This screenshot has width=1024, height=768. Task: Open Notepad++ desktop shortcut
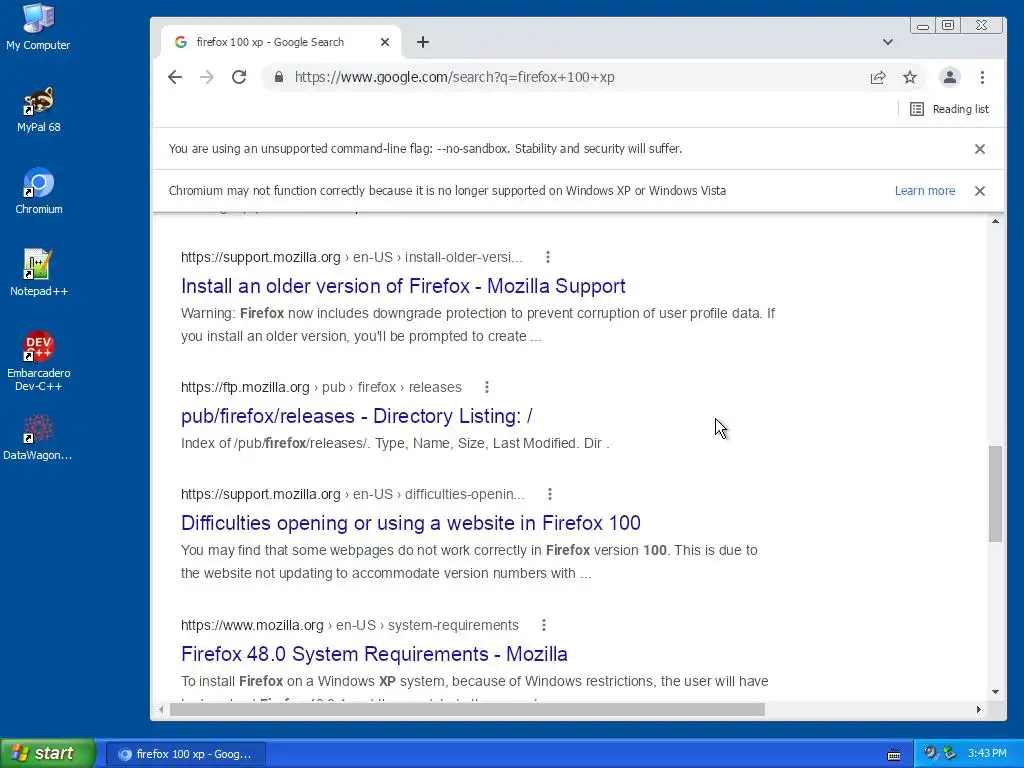(38, 274)
